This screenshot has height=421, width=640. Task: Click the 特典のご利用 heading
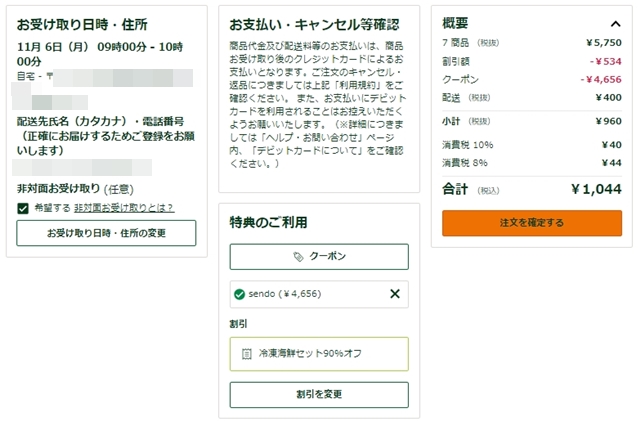coord(268,222)
